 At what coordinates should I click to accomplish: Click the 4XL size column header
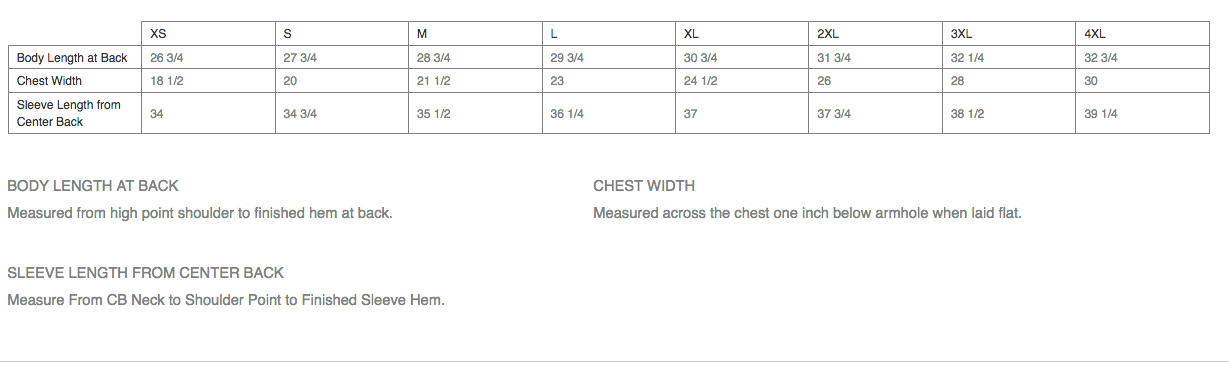tap(1094, 34)
